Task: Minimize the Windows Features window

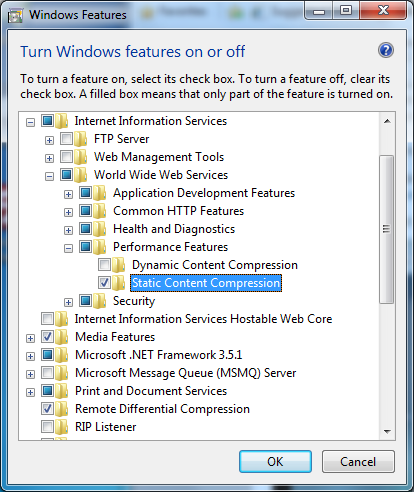Action: pos(319,11)
